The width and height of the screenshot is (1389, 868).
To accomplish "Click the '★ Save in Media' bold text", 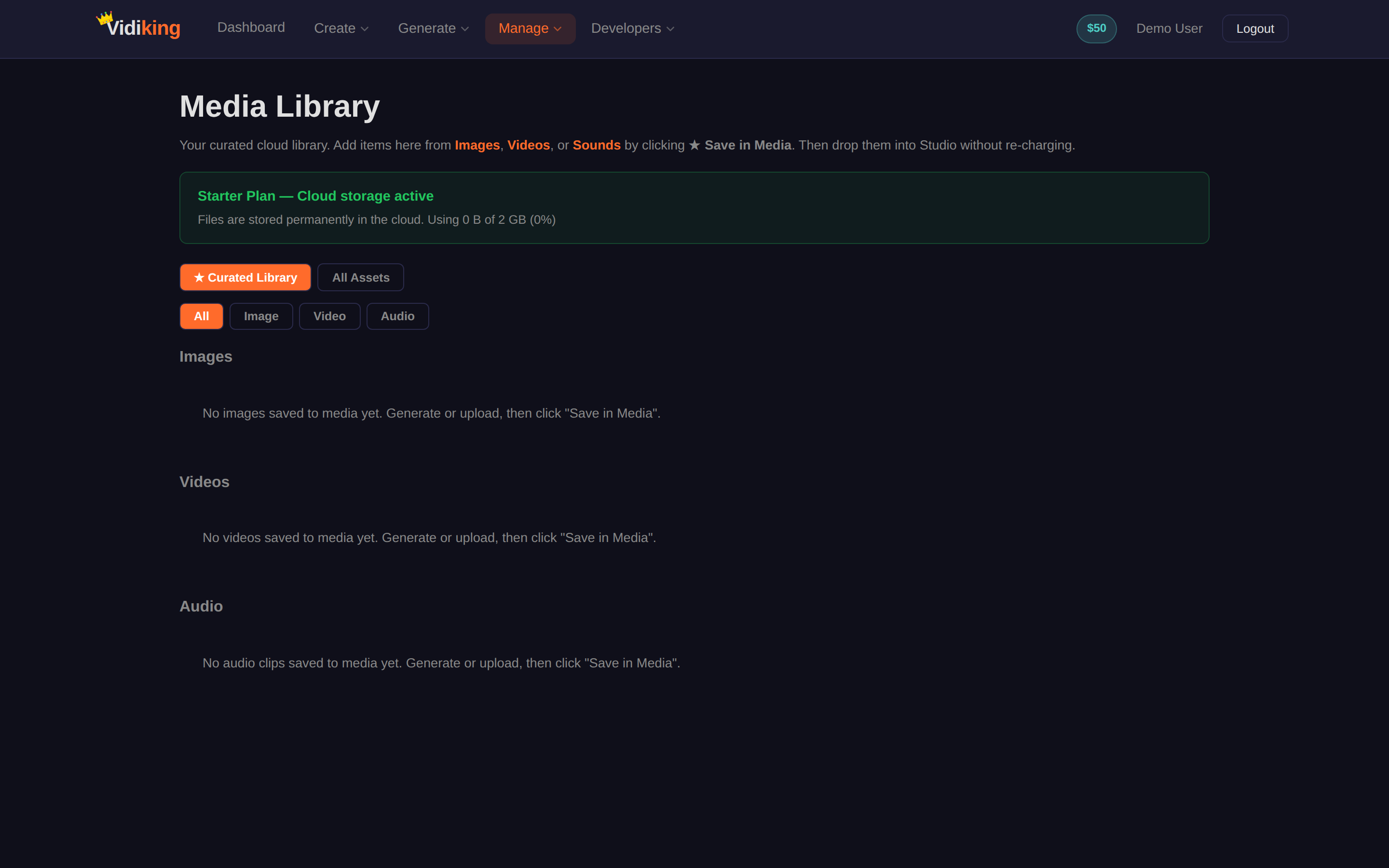I will click(x=740, y=145).
